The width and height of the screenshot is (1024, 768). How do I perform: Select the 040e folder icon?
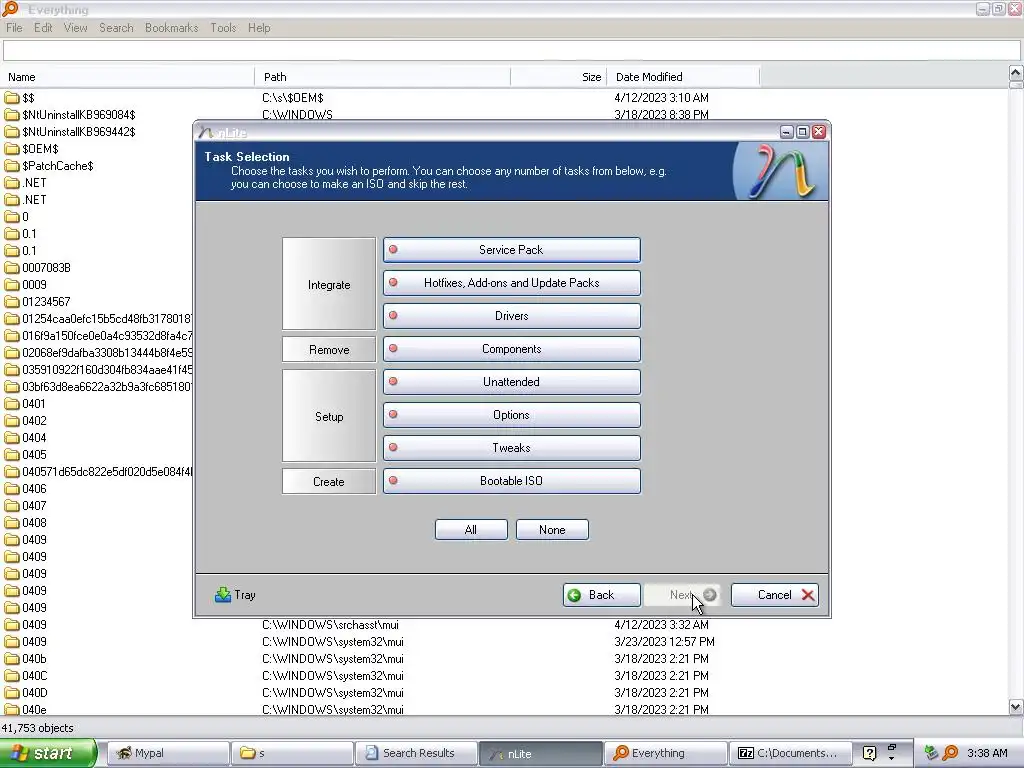pyautogui.click(x=12, y=710)
